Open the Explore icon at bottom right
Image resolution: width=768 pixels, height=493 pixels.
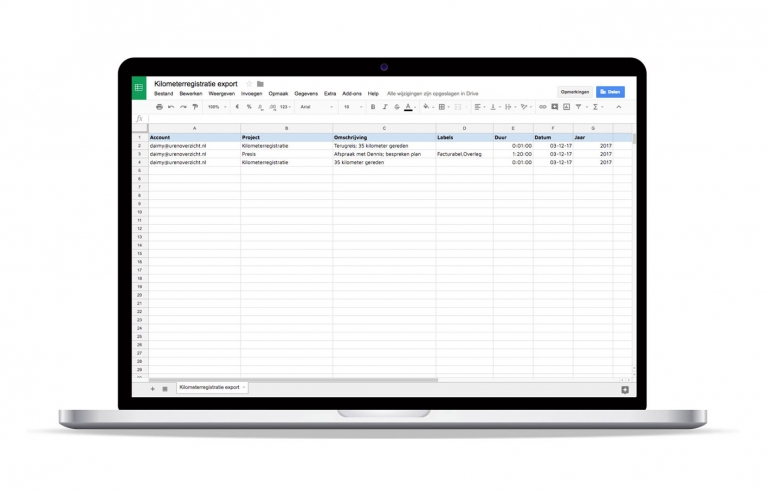click(x=625, y=390)
